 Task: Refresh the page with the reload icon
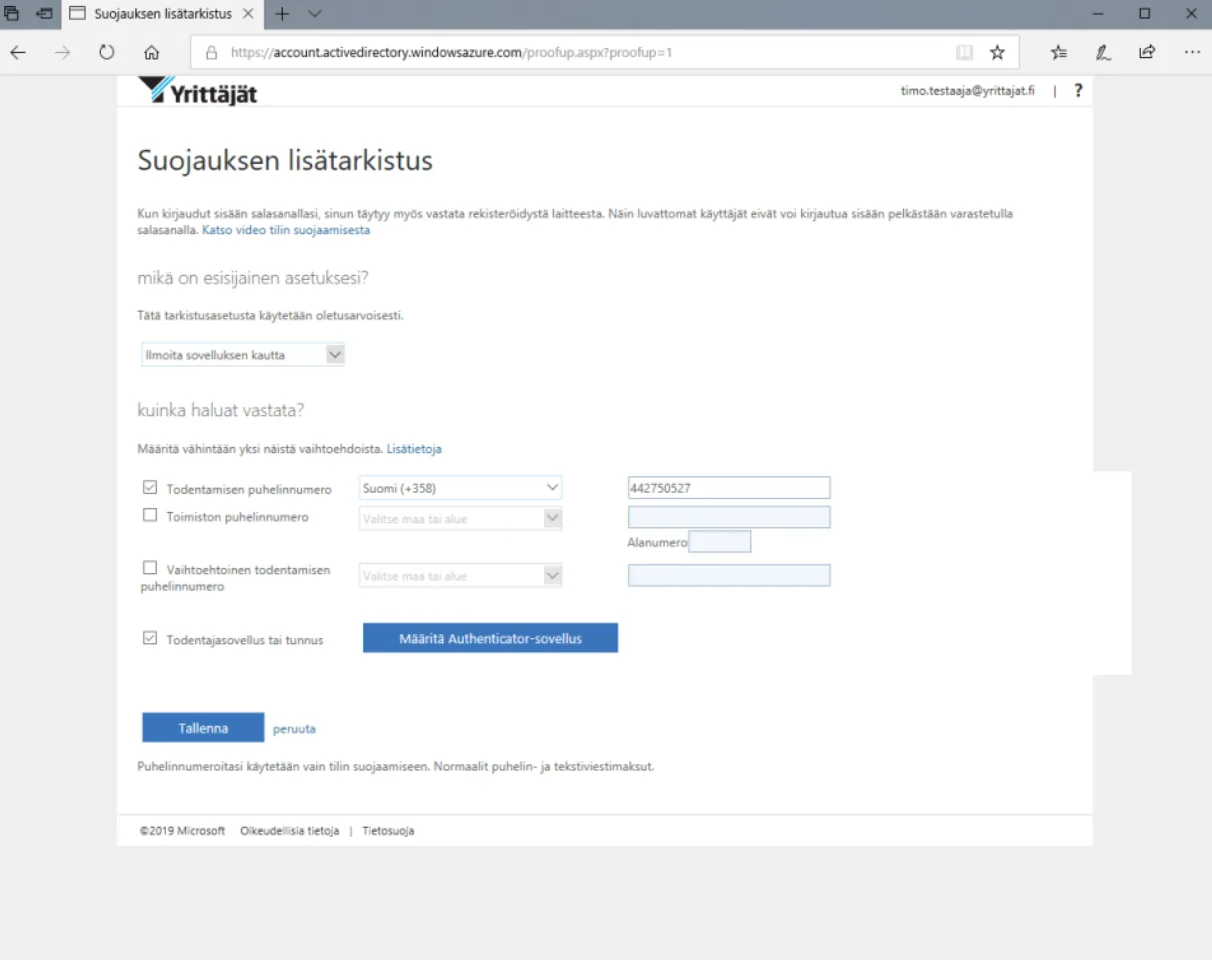[x=107, y=52]
